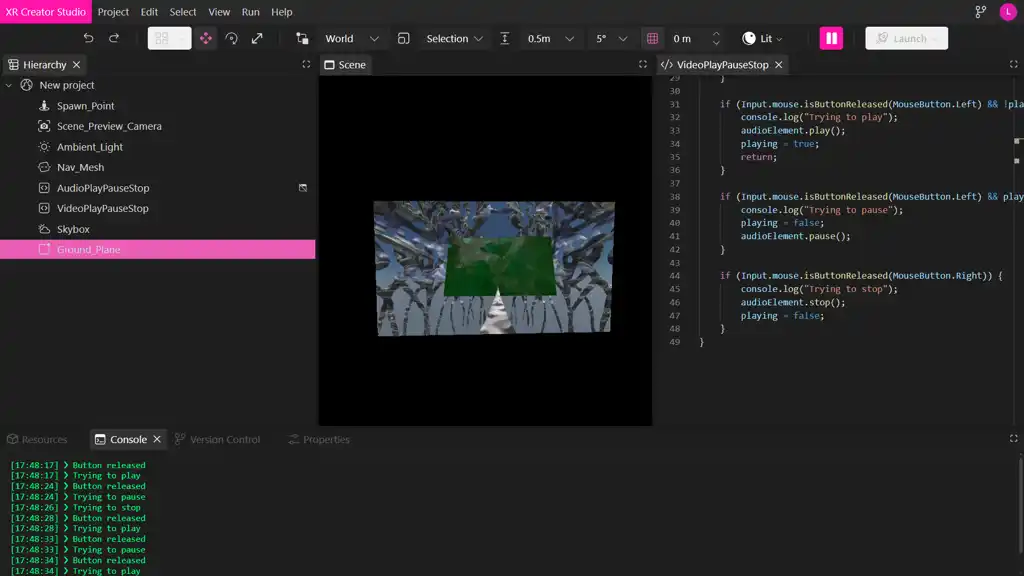The height and width of the screenshot is (576, 1024).
Task: Open the 0.5m snap distance dropdown
Action: 551,39
